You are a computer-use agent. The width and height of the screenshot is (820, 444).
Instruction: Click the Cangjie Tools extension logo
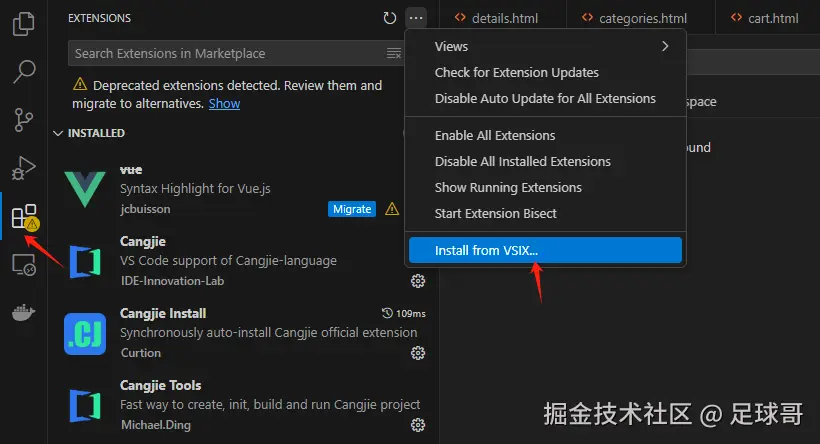85,406
